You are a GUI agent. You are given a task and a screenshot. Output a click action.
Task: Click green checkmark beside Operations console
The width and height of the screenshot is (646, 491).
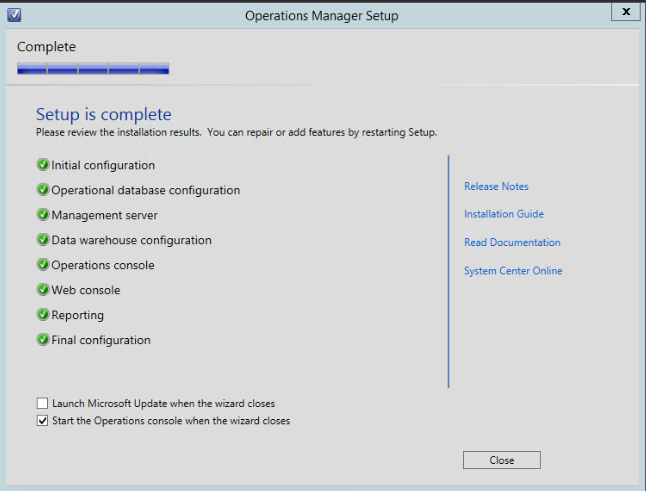43,265
